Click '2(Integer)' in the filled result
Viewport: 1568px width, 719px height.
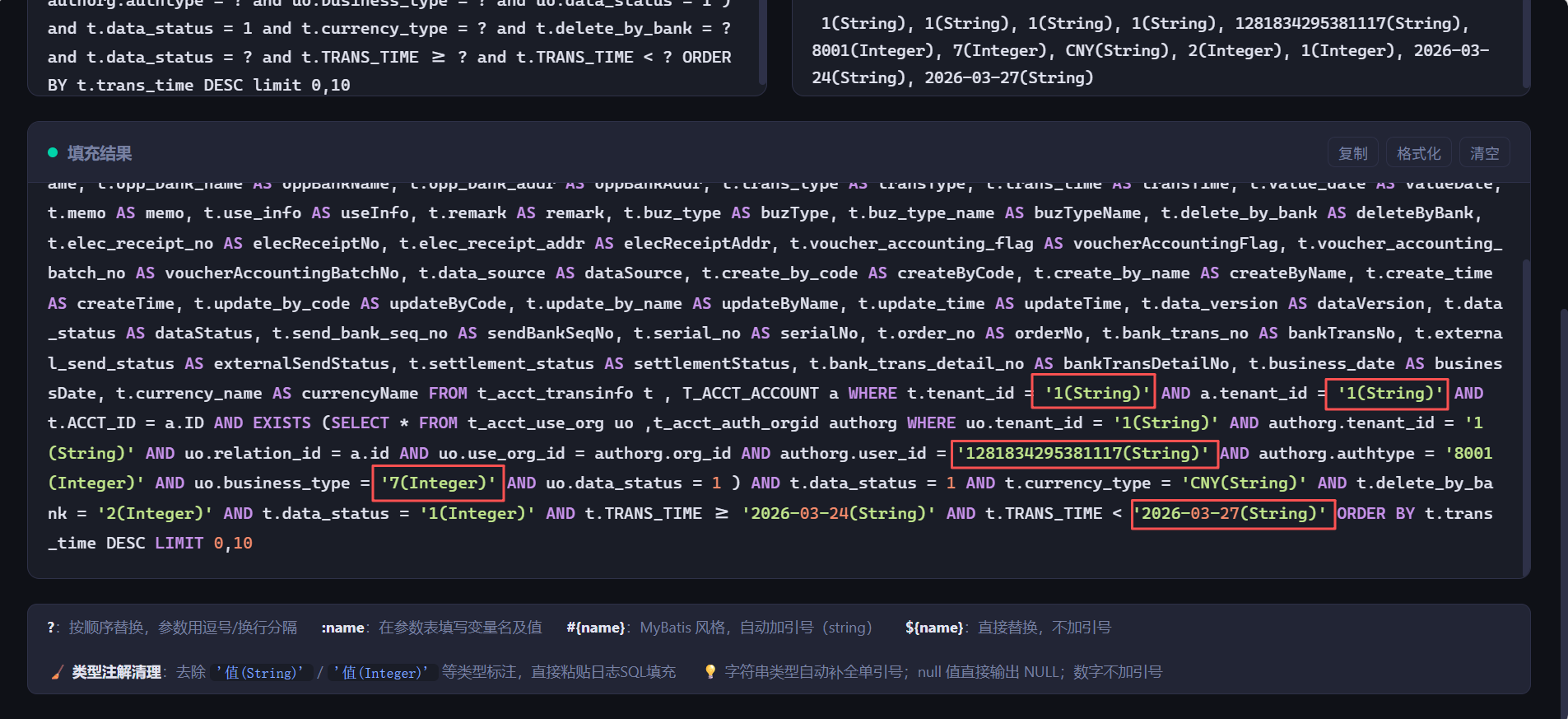point(155,514)
